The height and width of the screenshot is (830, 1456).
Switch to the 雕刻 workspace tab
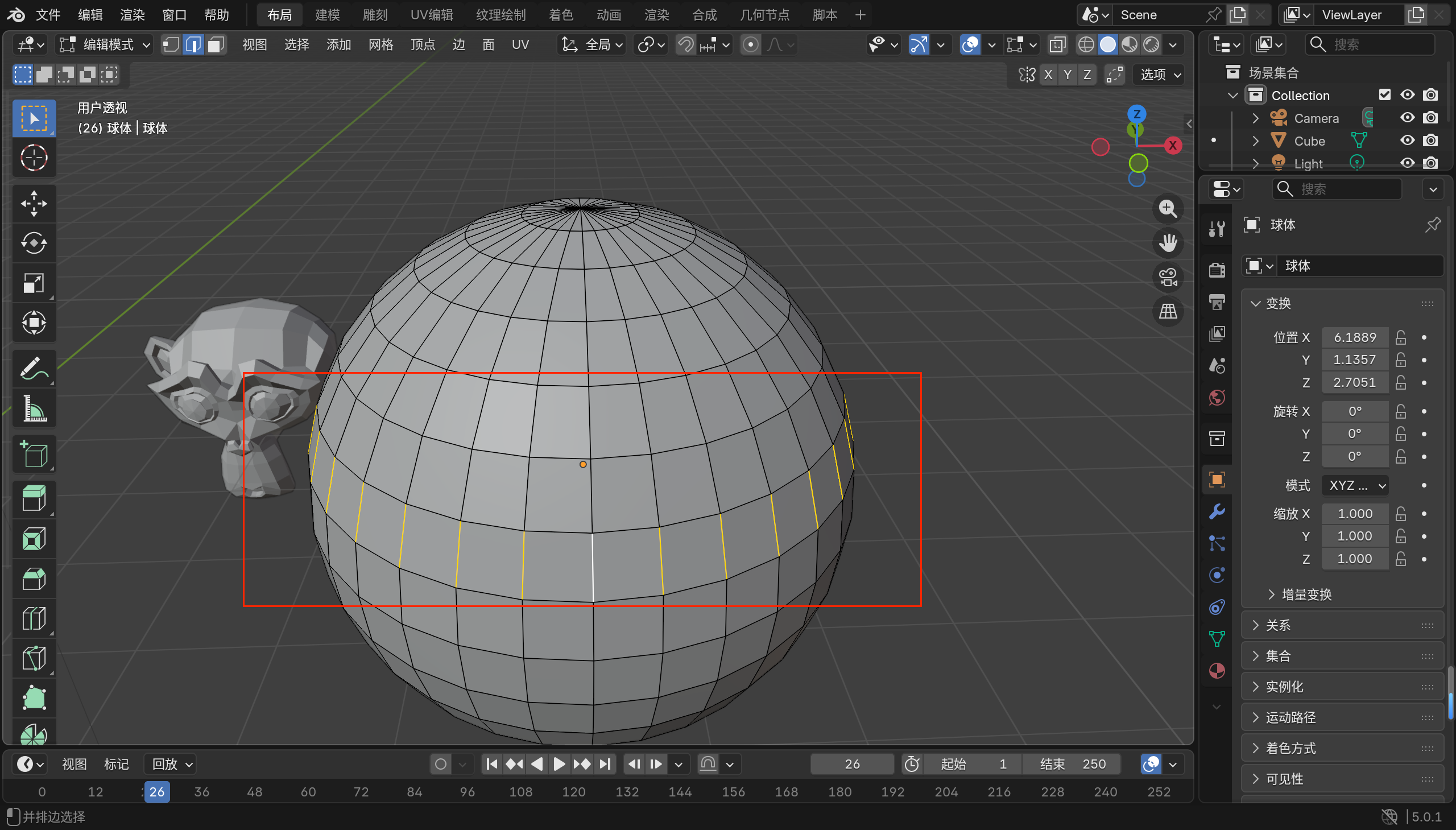coord(374,15)
